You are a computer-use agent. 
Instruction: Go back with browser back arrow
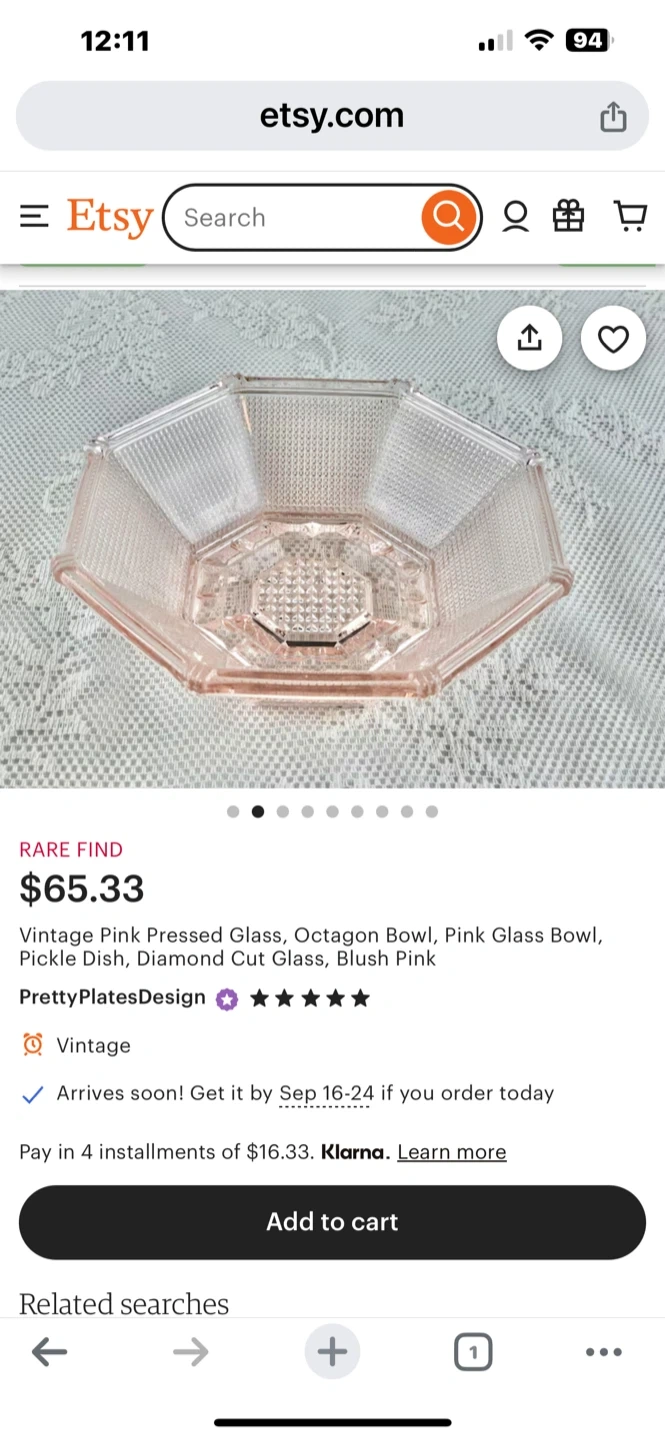(x=49, y=1353)
